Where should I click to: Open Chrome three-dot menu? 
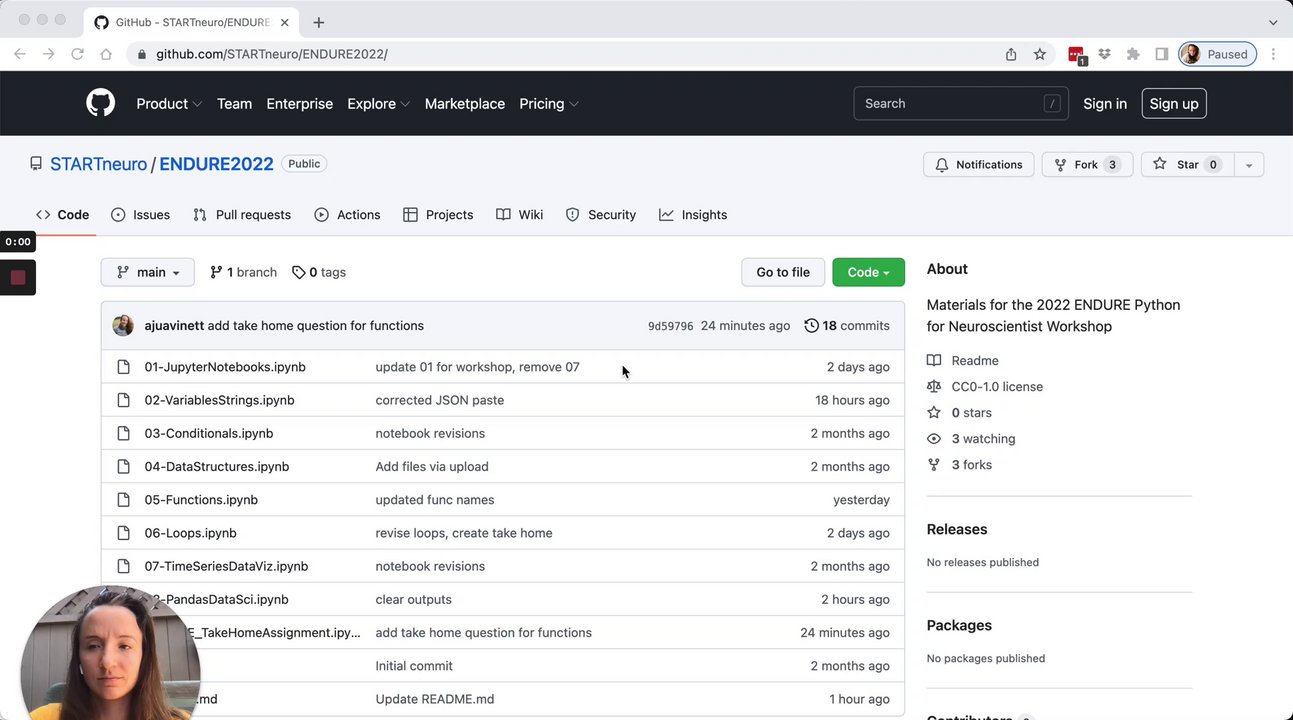(1273, 54)
